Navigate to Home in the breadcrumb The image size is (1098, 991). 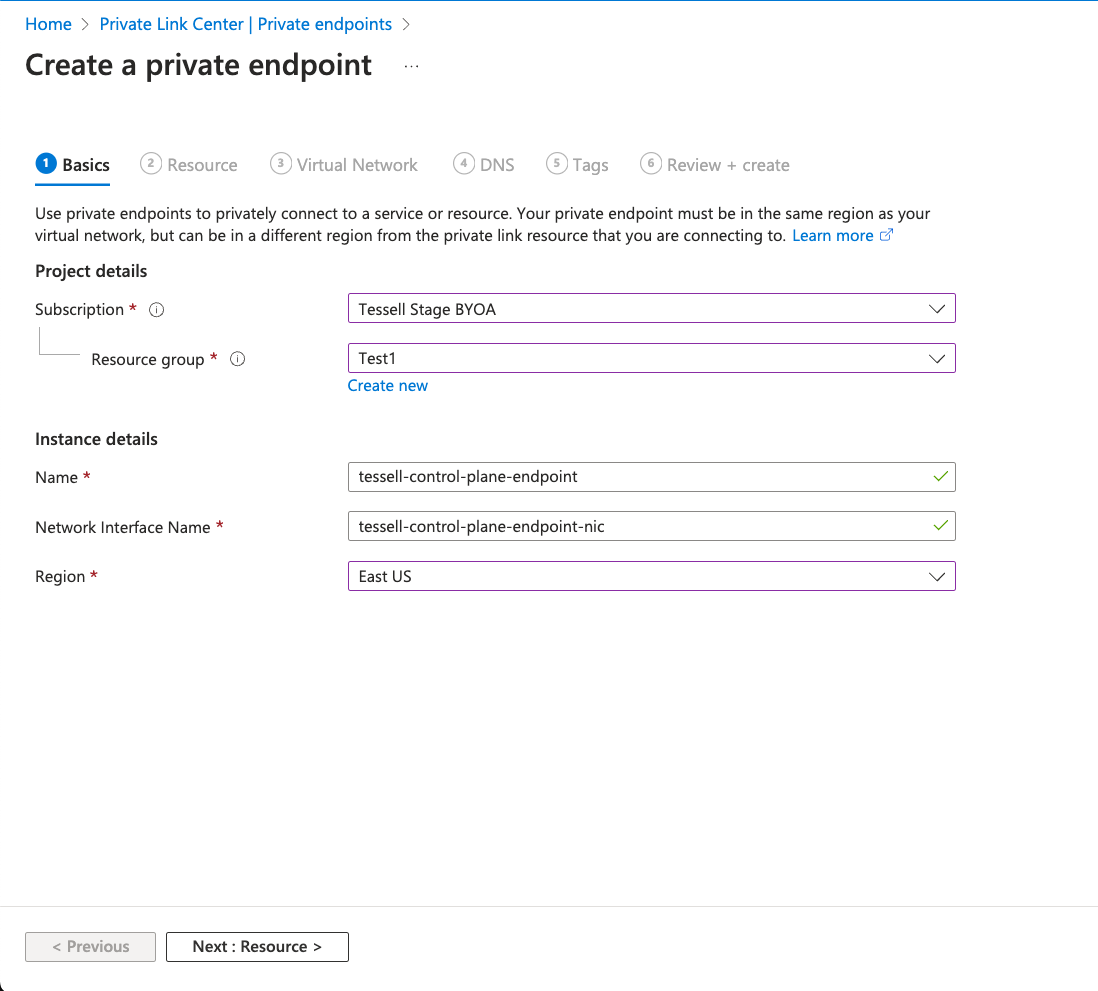point(48,24)
